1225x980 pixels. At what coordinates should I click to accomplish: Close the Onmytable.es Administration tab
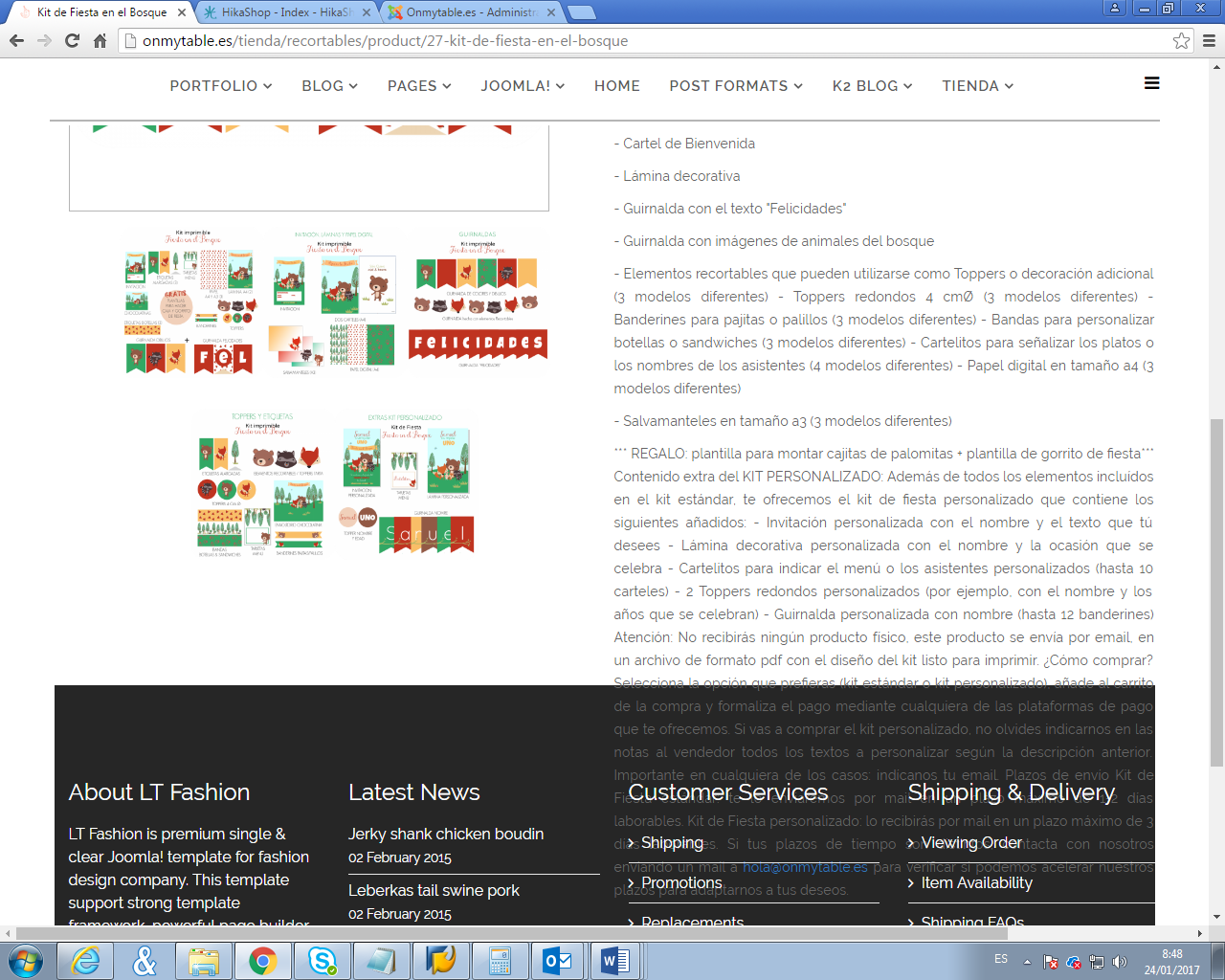coord(549,12)
